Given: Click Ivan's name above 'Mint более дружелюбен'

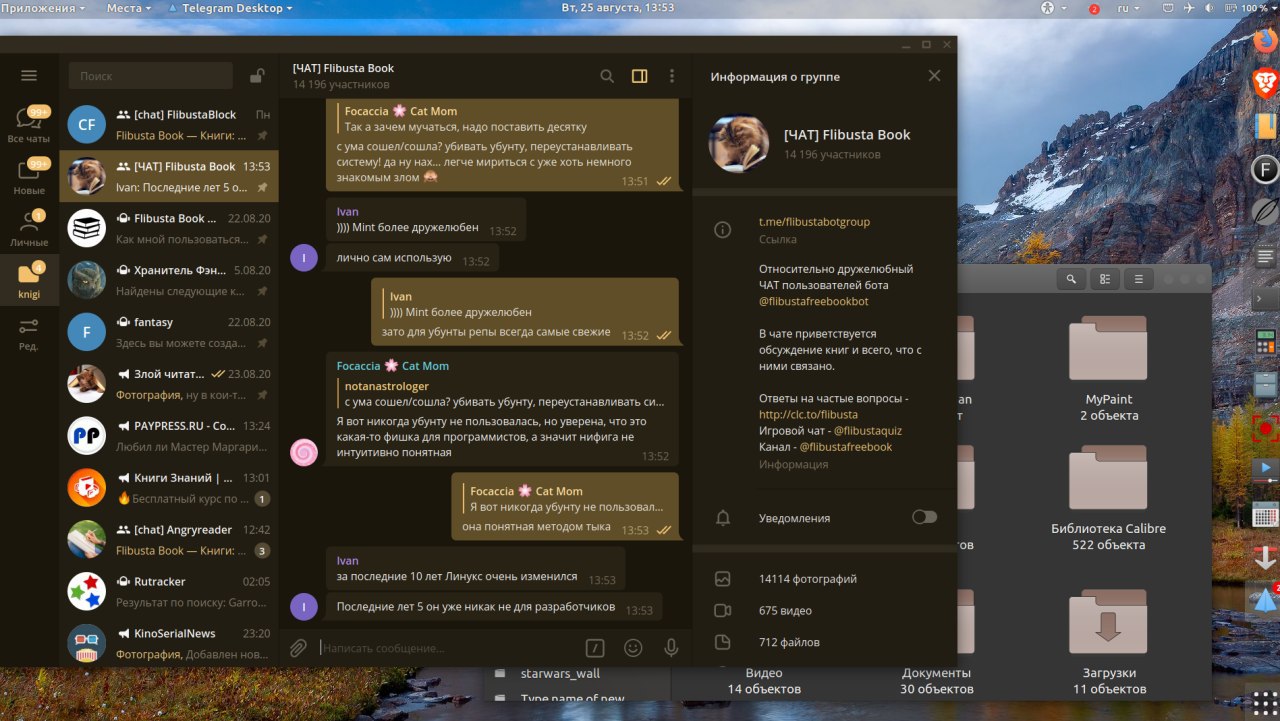Looking at the screenshot, I should 347,212.
